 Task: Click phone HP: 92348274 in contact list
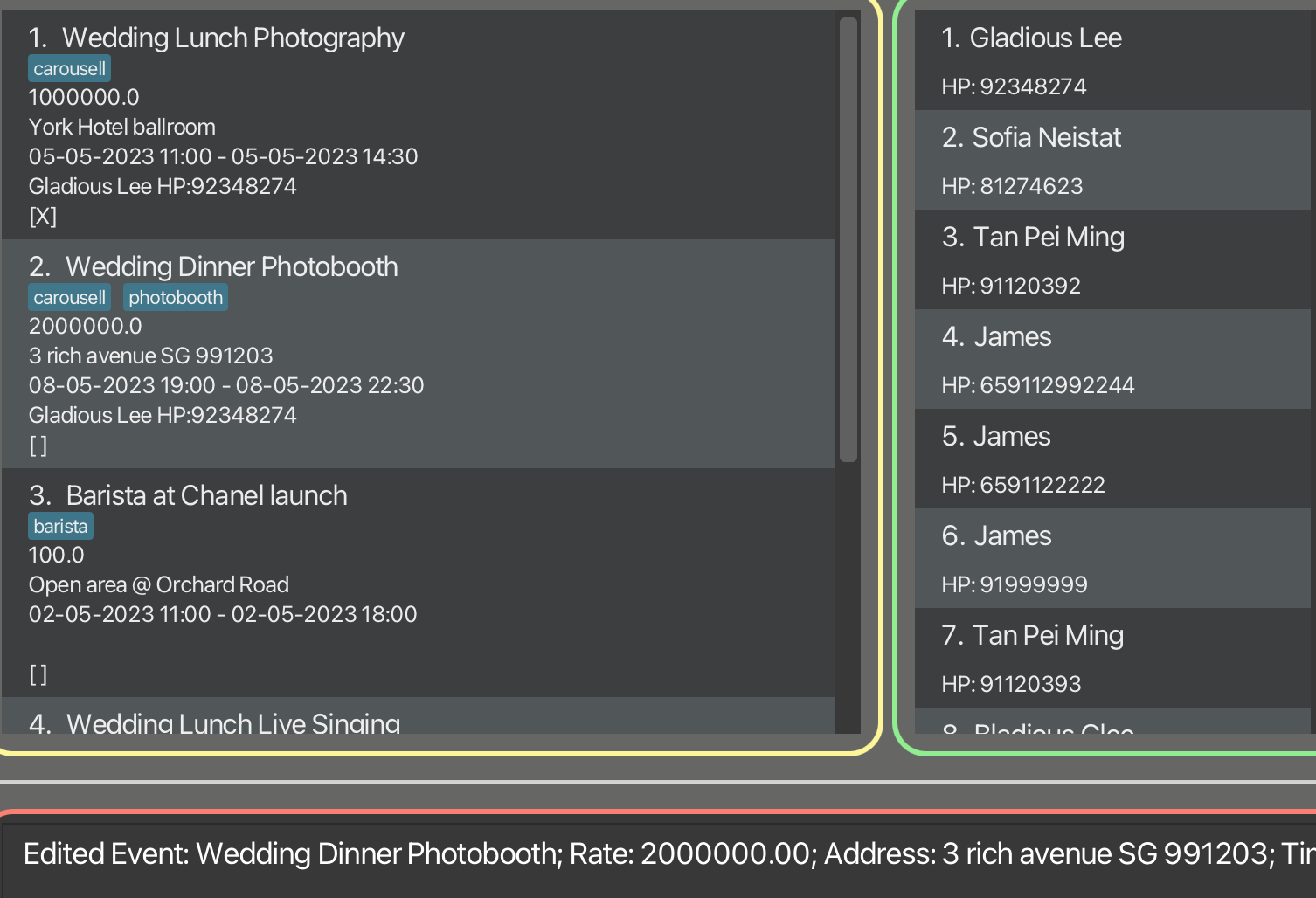pyautogui.click(x=1014, y=86)
